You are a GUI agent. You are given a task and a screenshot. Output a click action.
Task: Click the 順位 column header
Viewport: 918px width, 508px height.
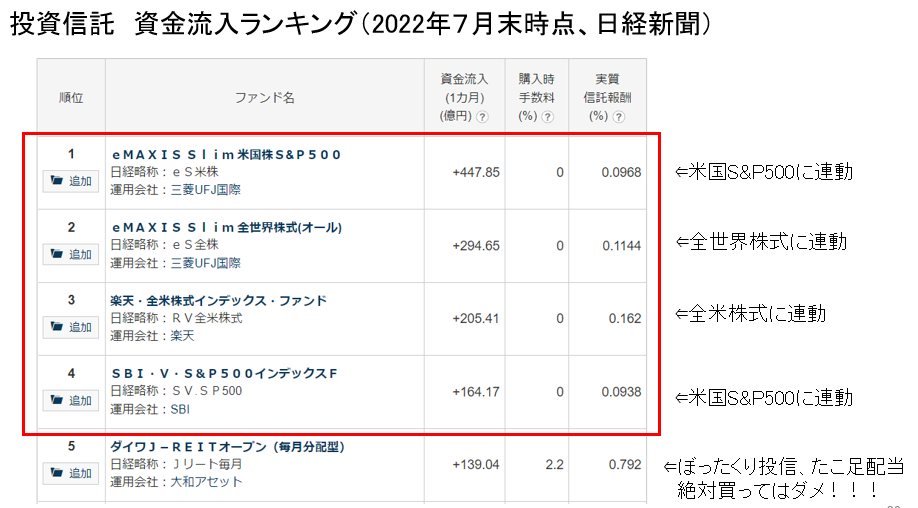(71, 97)
